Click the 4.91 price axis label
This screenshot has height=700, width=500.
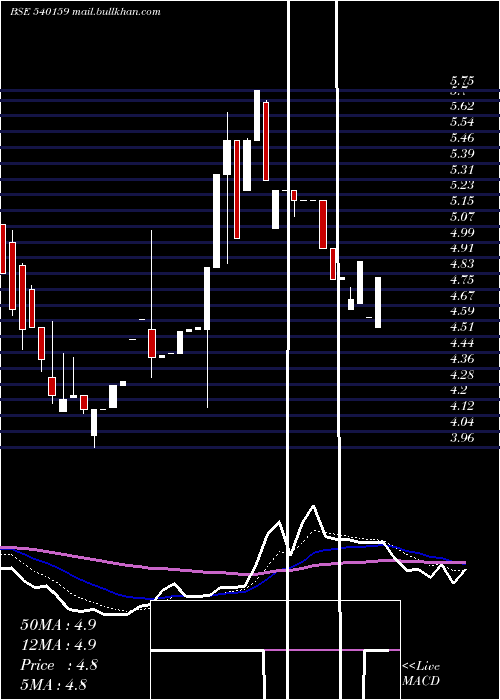pos(462,248)
